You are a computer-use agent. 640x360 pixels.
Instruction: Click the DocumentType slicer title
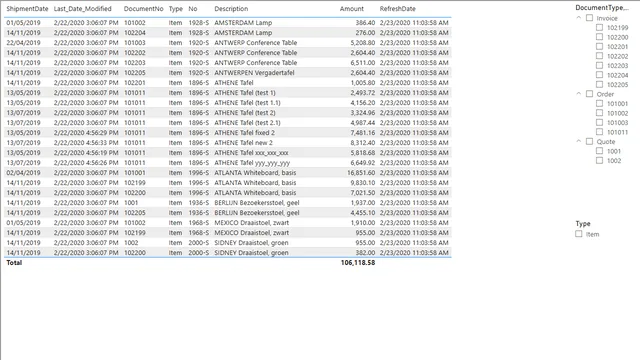(602, 7)
